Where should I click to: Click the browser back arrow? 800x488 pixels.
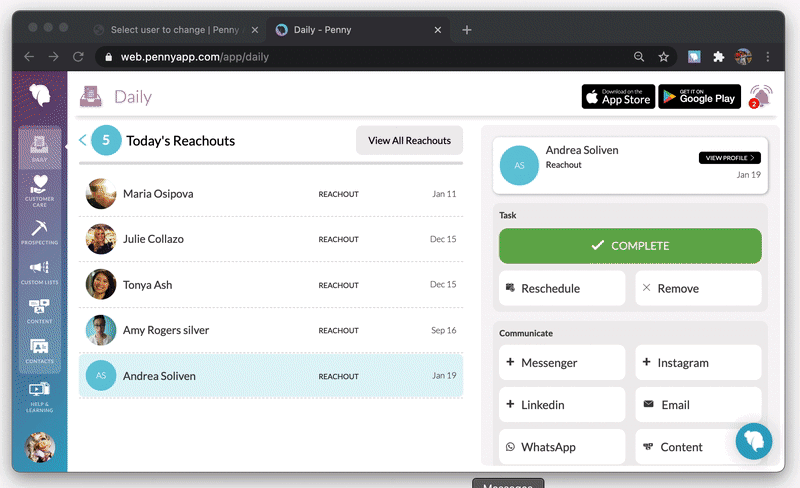click(29, 57)
